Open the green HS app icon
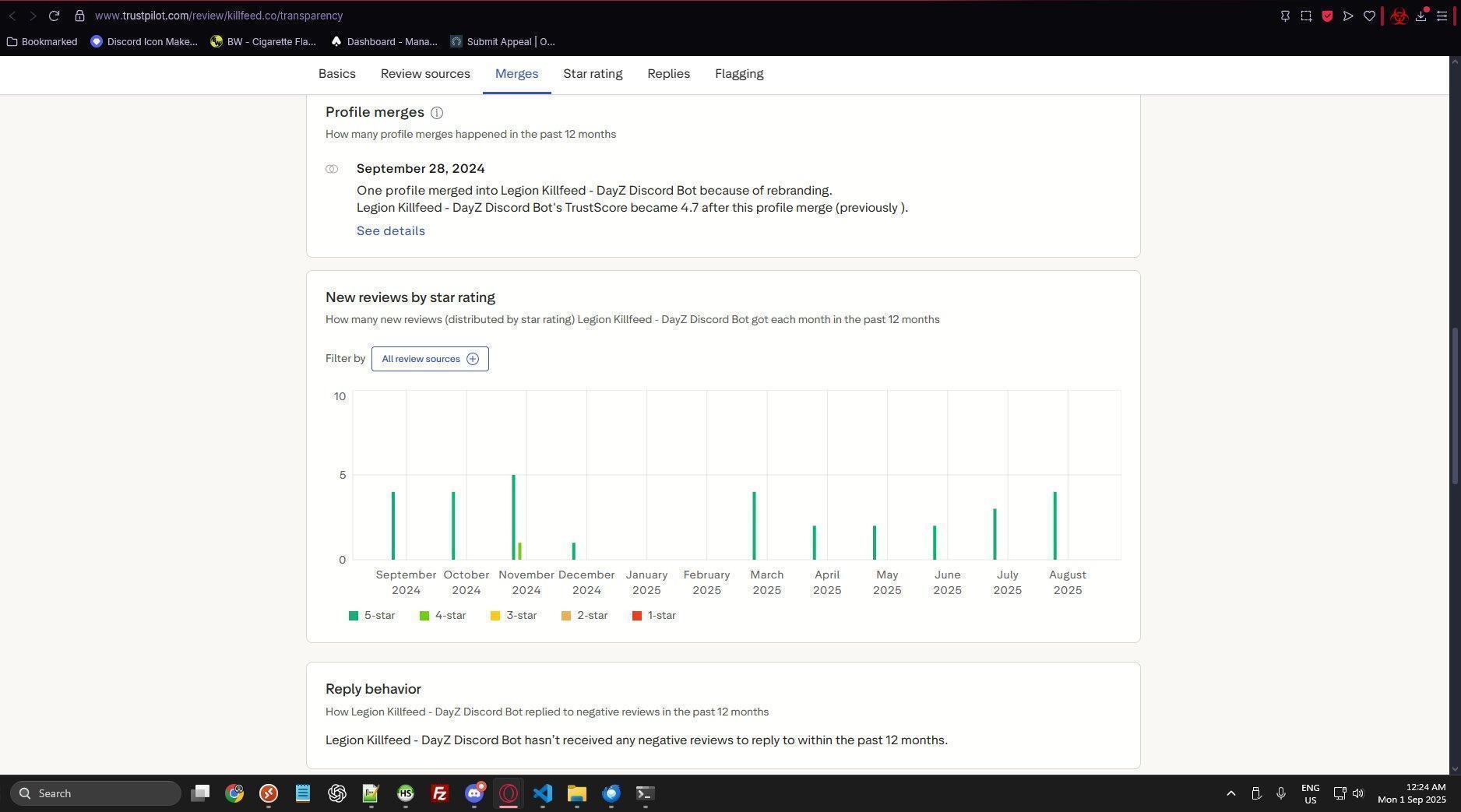 [x=405, y=793]
